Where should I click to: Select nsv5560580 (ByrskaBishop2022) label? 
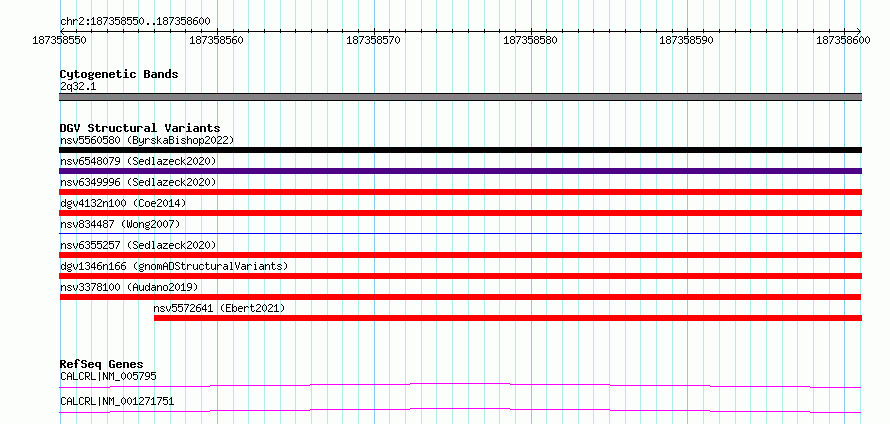147,140
